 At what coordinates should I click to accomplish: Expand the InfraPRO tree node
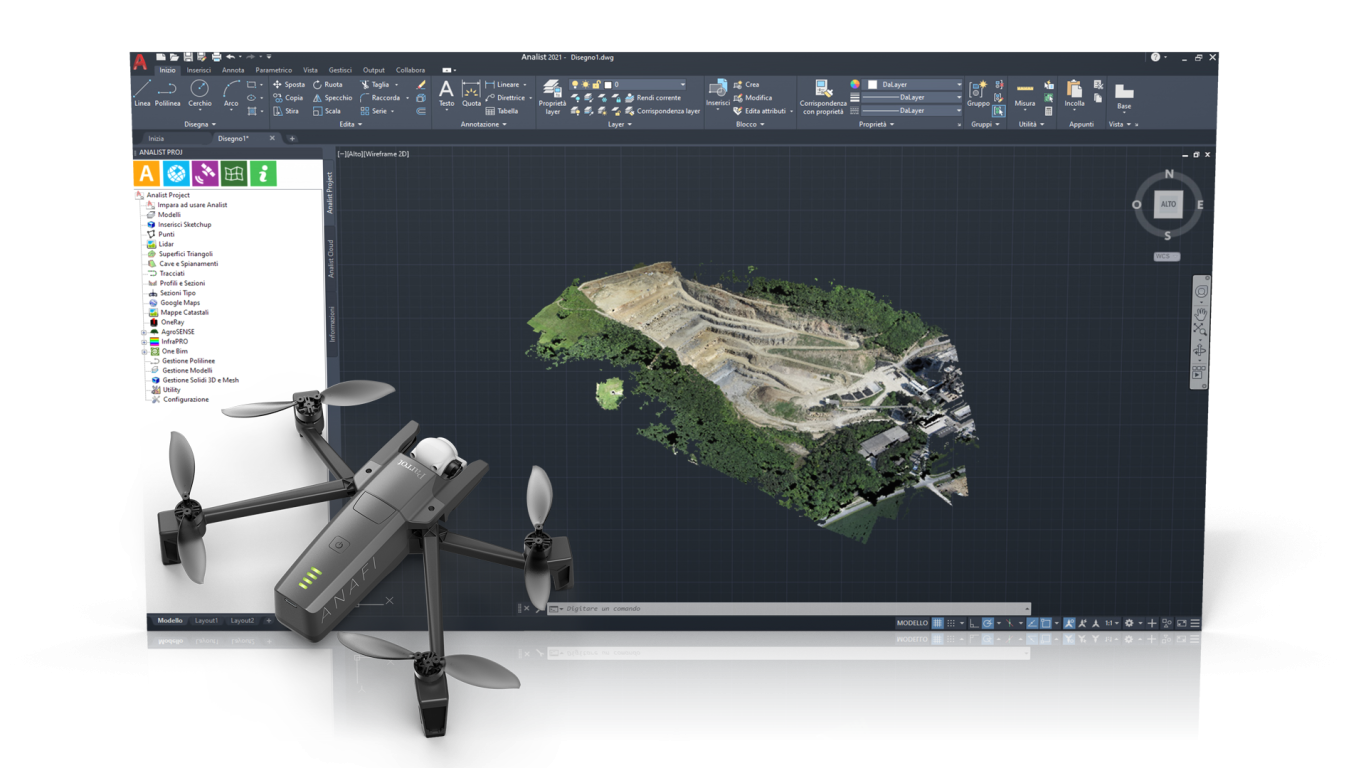144,342
